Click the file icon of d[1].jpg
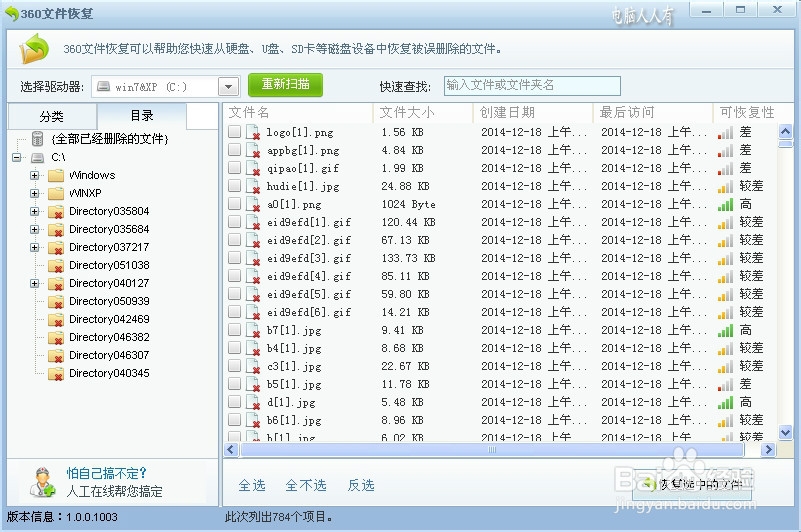The height and width of the screenshot is (532, 801). pos(253,402)
